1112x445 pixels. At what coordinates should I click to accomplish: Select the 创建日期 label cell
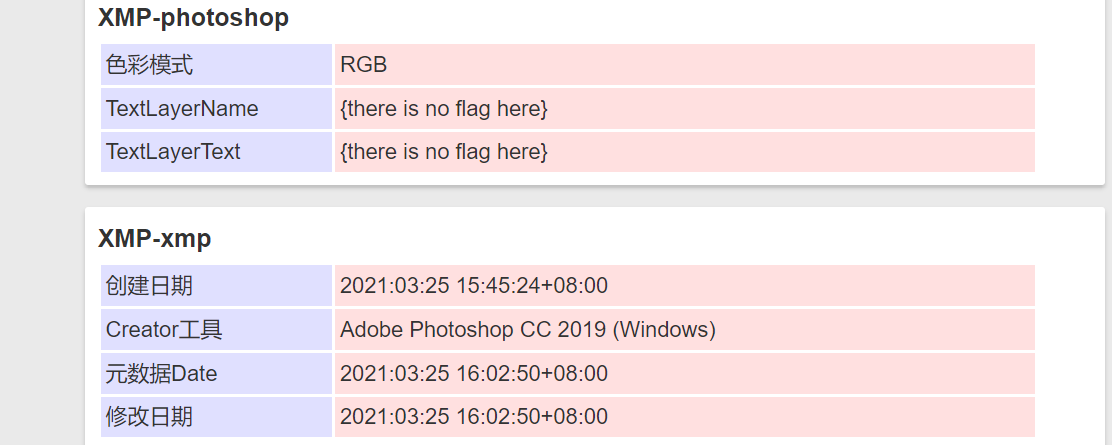(x=216, y=285)
